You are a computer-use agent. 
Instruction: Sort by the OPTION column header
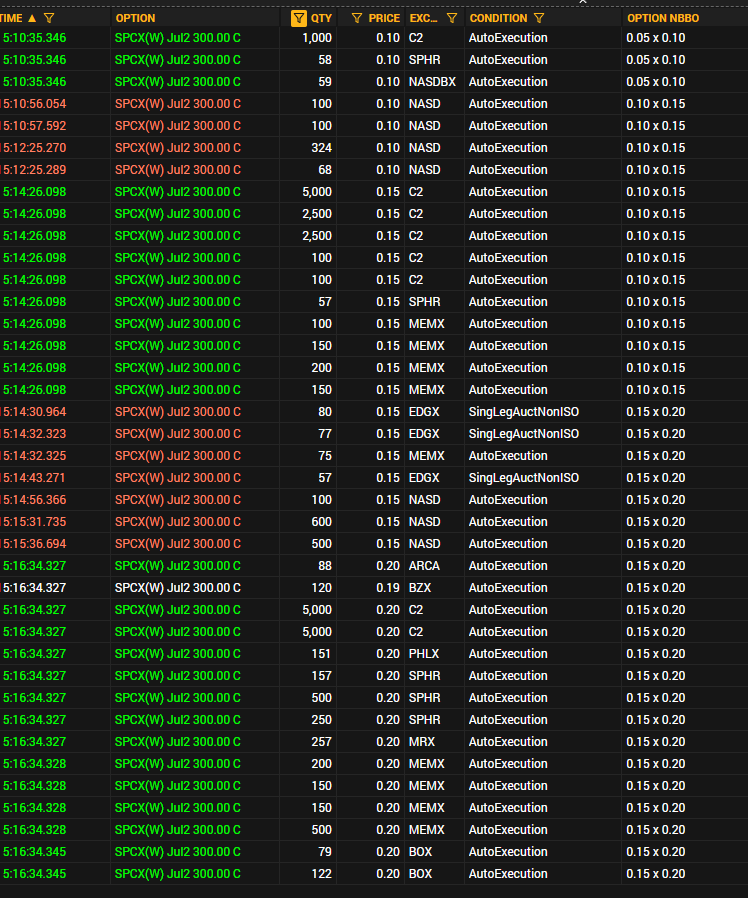135,18
